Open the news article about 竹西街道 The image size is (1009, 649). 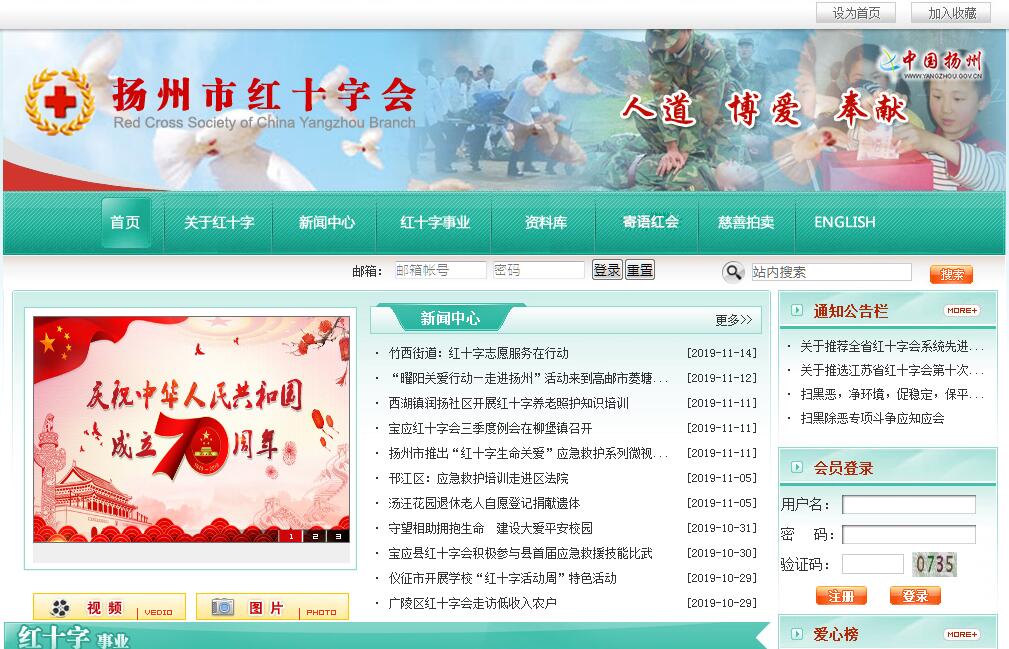pos(478,353)
